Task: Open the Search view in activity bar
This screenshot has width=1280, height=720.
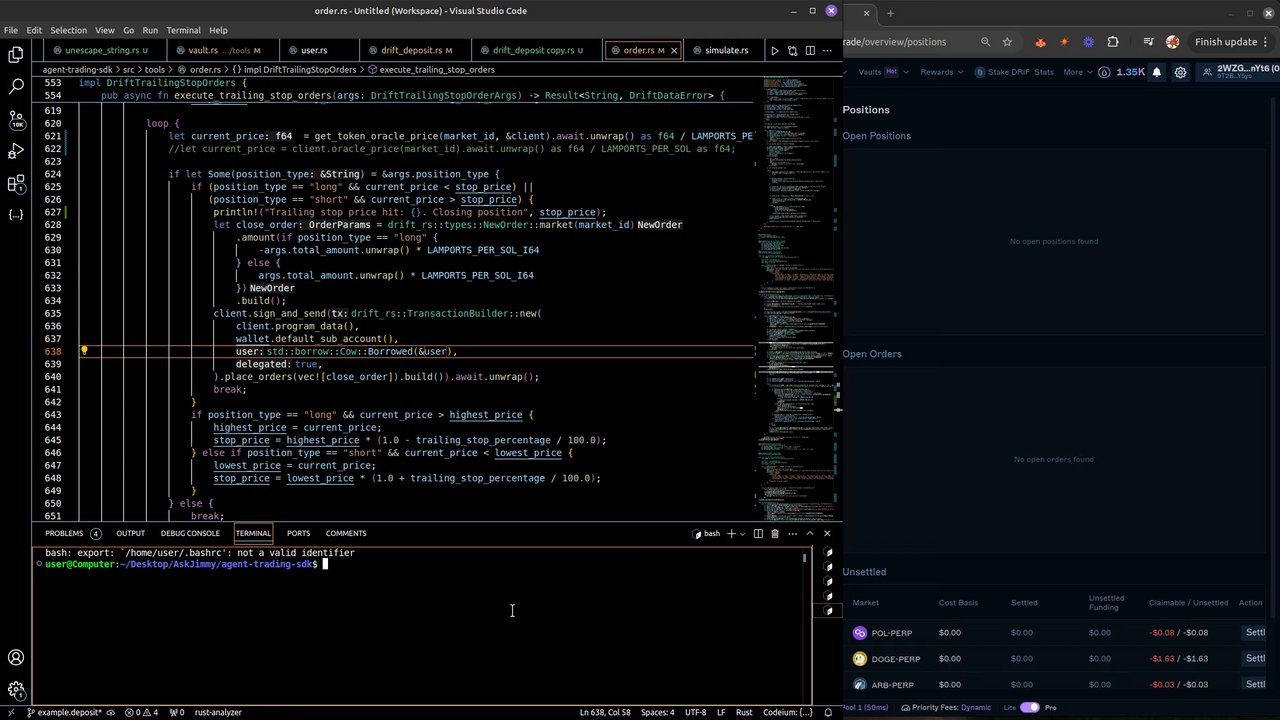Action: 16,88
